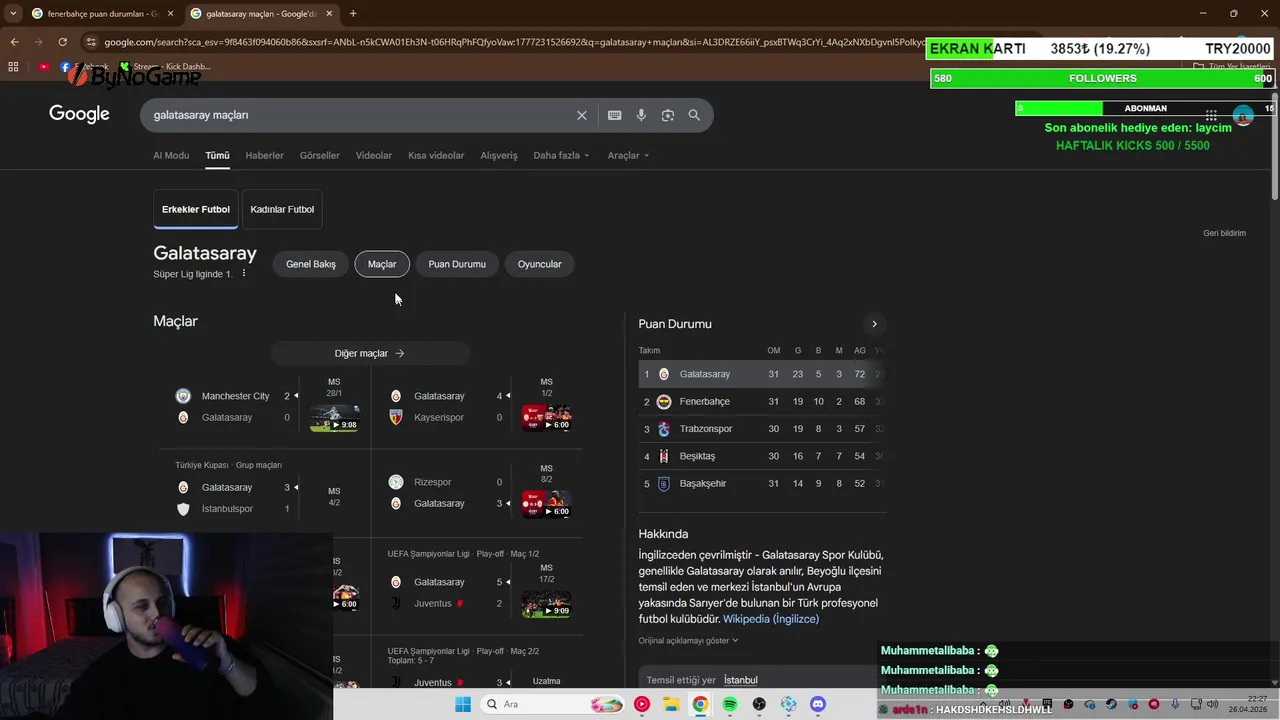Open the YouTube bookmark icon
1280x720 pixels.
[44, 67]
